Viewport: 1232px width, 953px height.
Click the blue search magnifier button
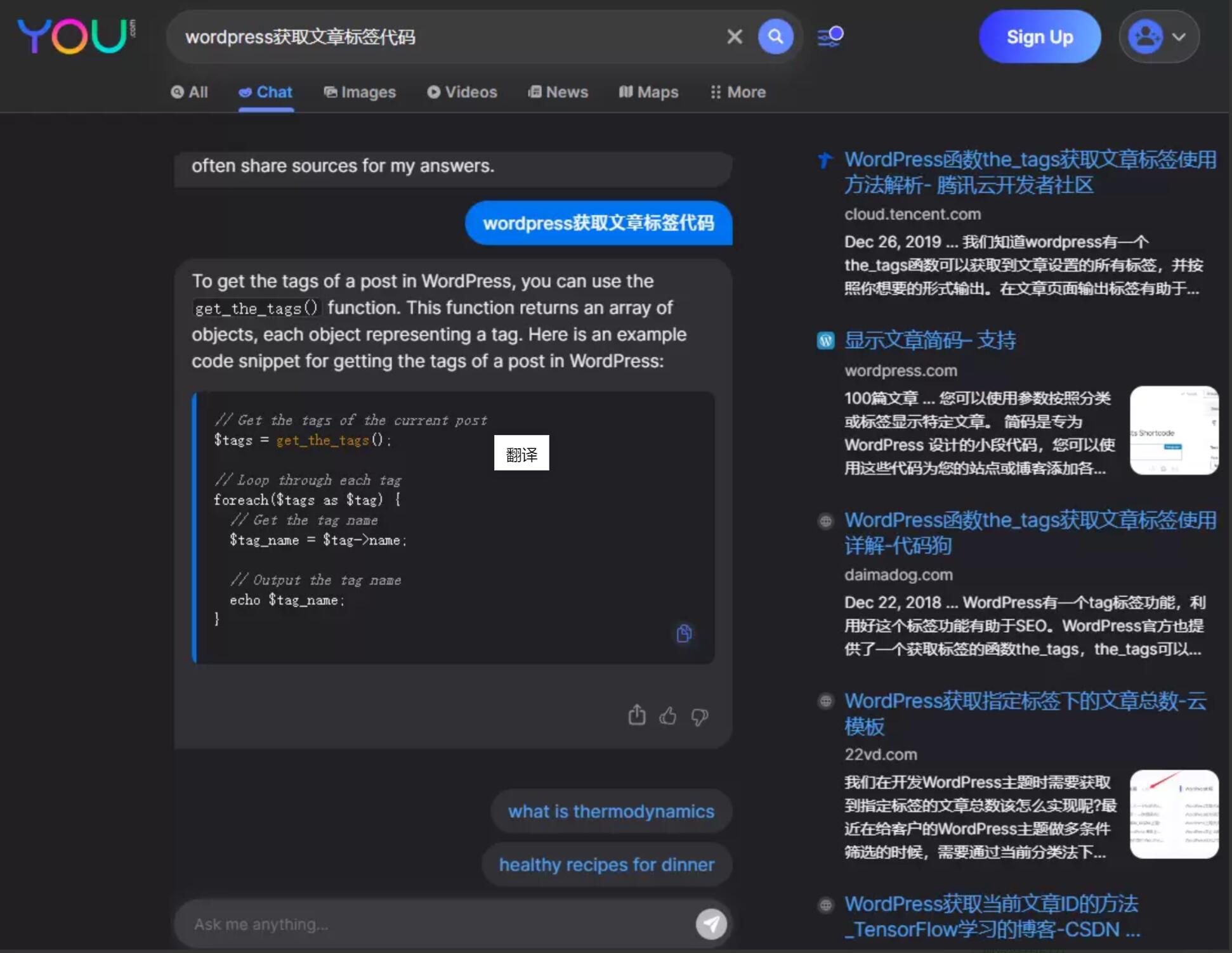(x=775, y=37)
